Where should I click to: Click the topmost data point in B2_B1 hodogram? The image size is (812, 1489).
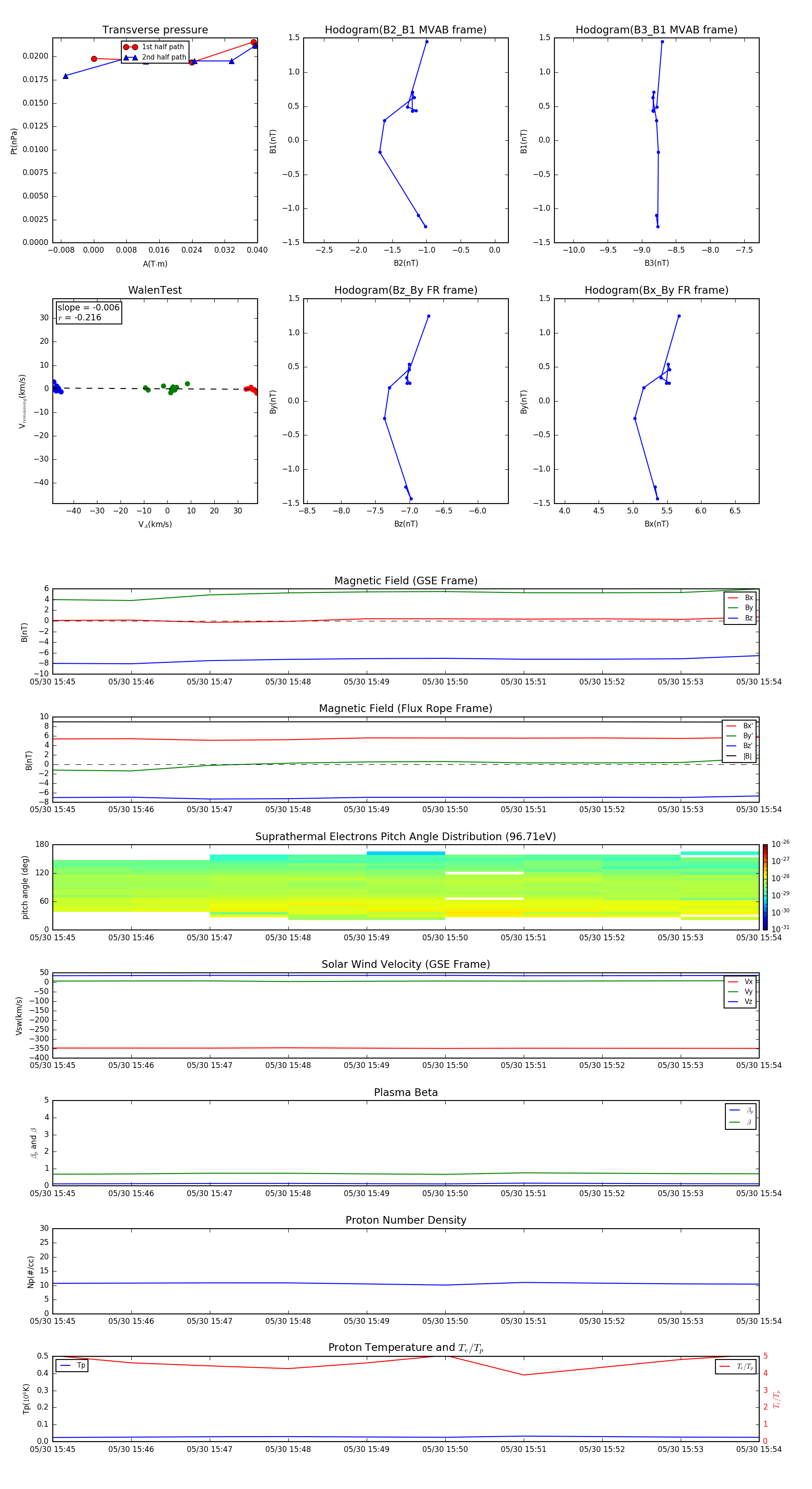tap(426, 42)
